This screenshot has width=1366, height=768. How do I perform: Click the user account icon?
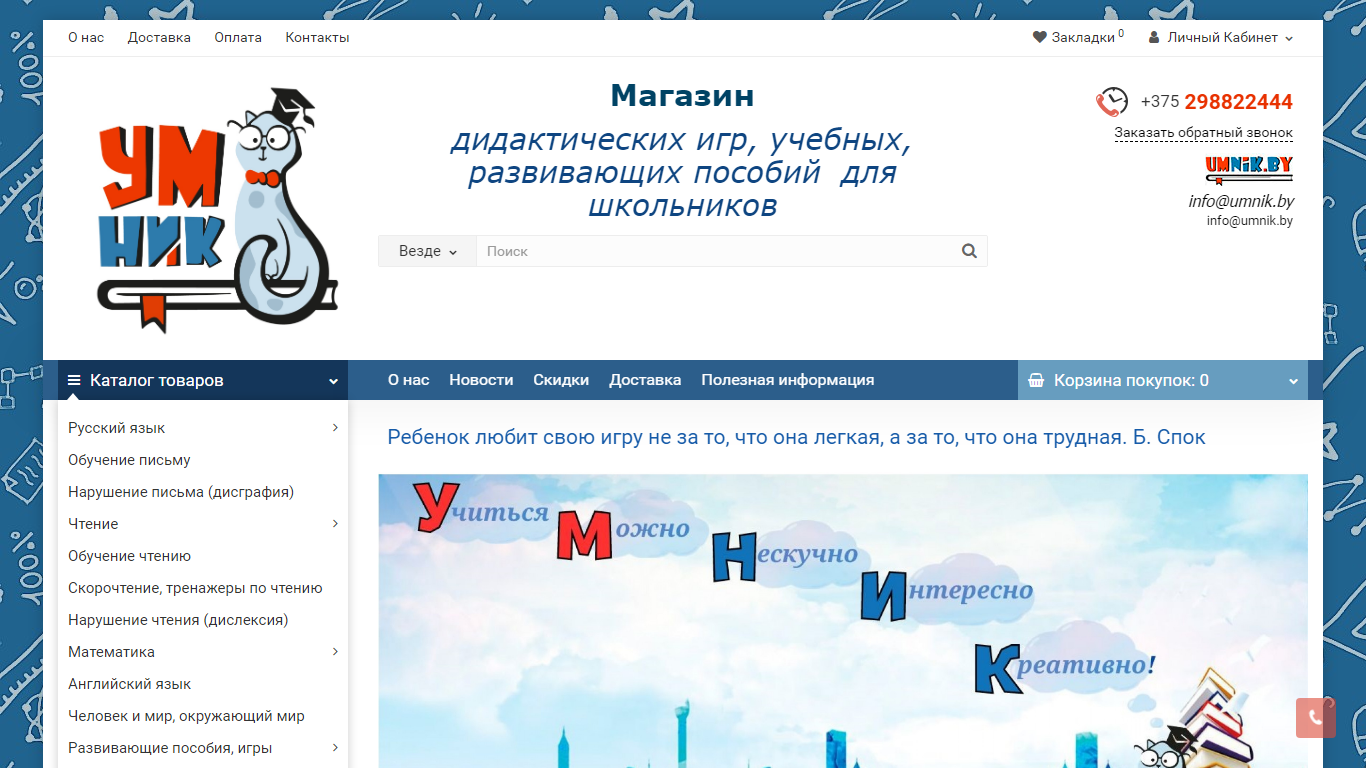[1154, 37]
